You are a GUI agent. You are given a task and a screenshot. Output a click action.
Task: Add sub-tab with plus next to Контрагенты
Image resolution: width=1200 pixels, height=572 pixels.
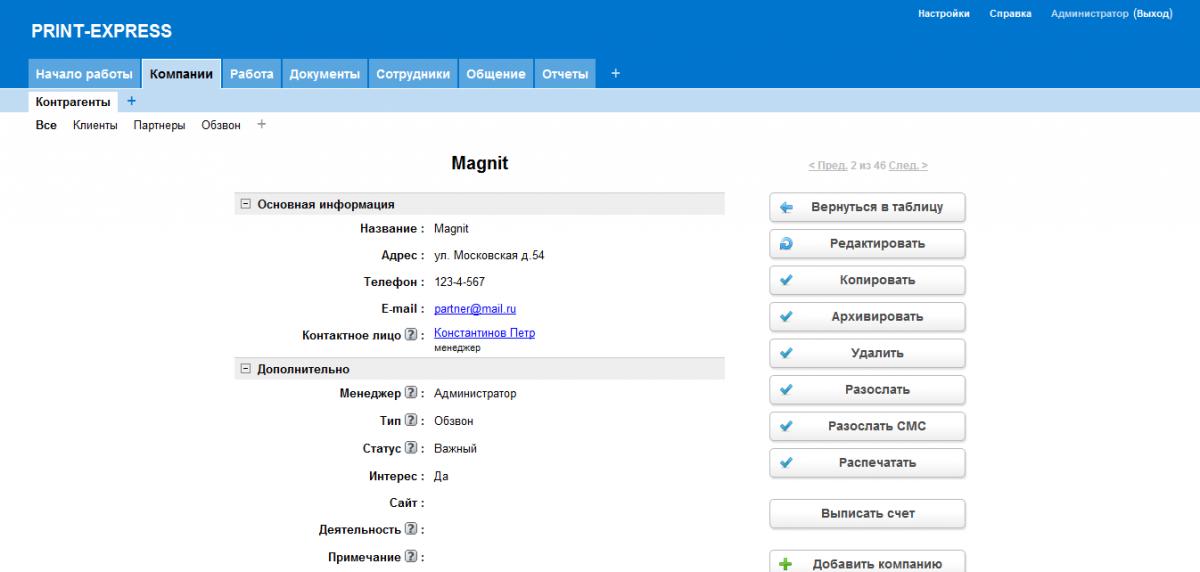(132, 101)
